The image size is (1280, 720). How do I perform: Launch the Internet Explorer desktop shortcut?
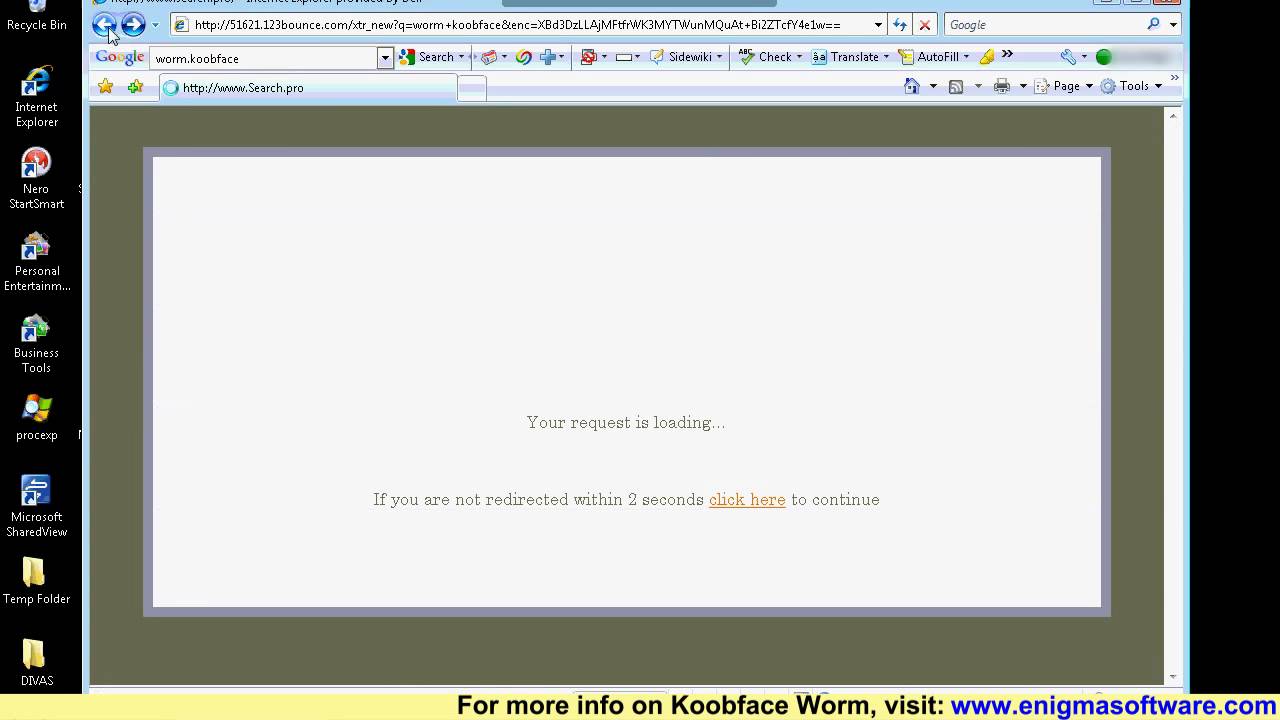click(x=36, y=97)
